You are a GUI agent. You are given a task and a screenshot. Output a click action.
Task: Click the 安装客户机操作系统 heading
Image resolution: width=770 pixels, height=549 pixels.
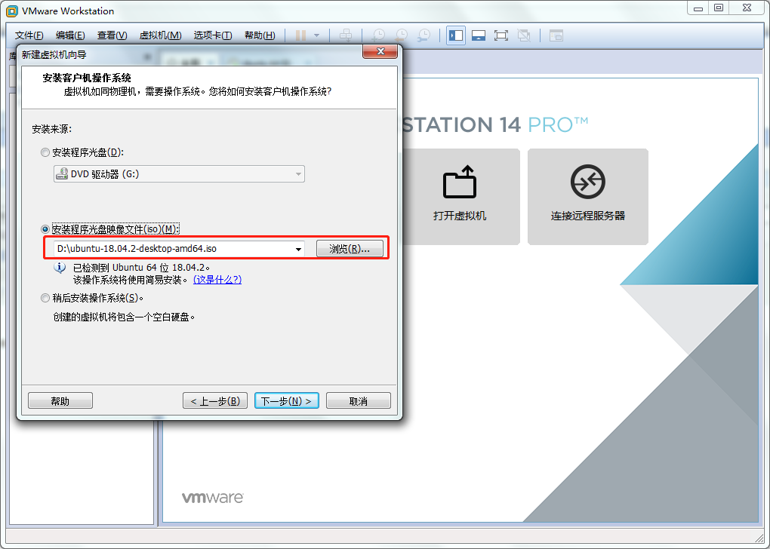pos(87,78)
